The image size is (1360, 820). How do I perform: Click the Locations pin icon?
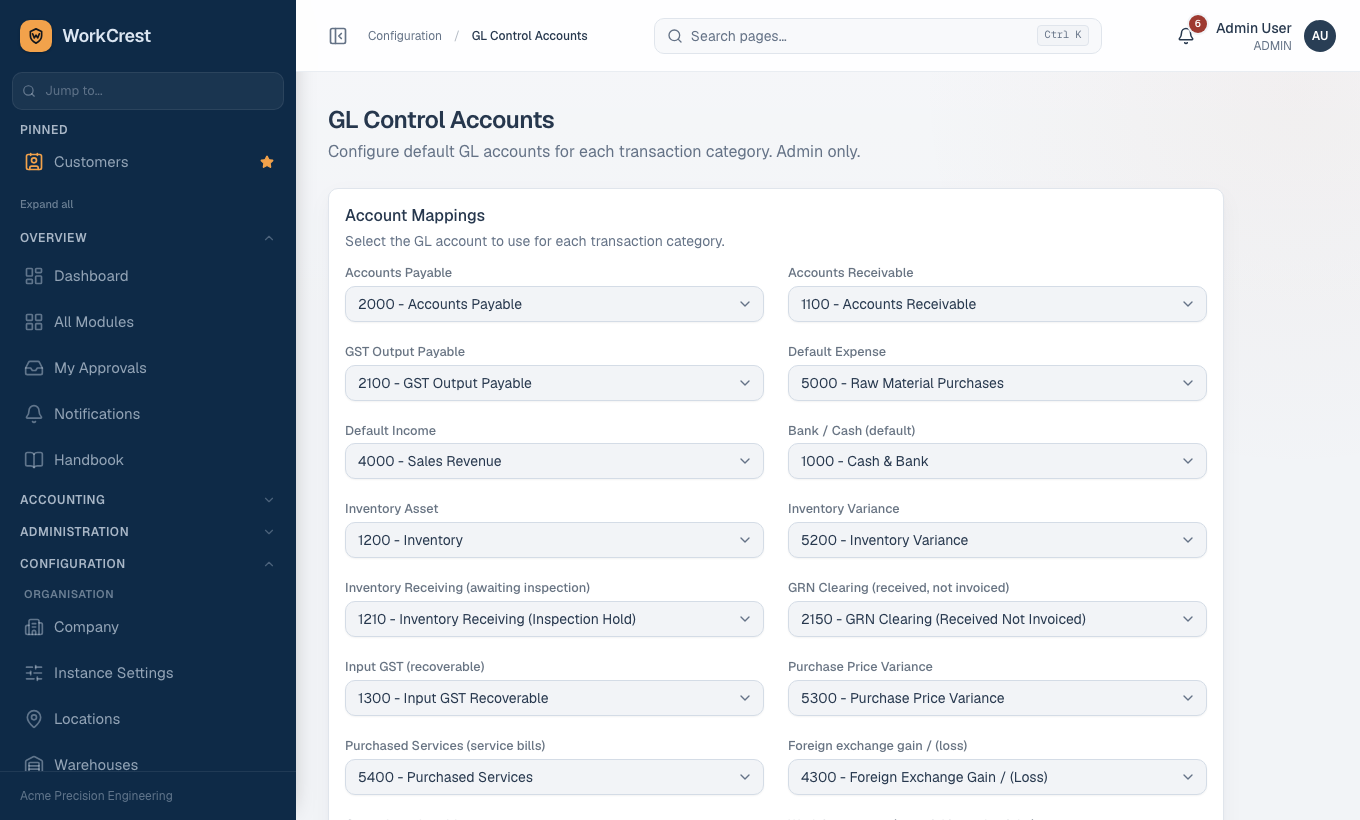click(x=34, y=719)
